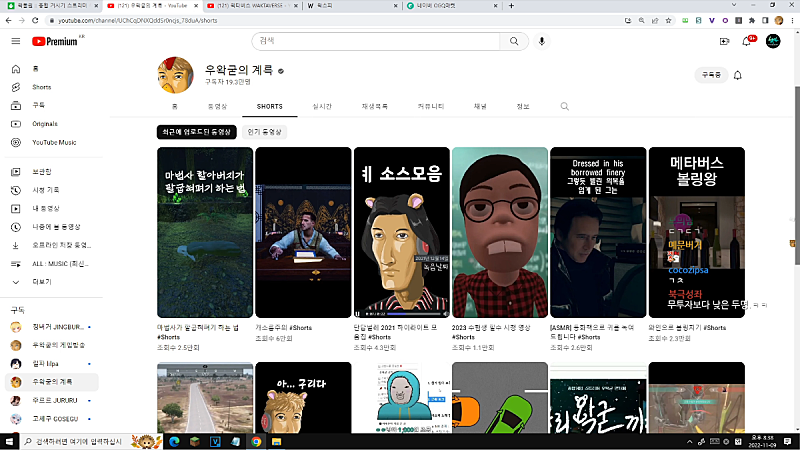The height and width of the screenshot is (450, 800).
Task: Open the top-bar notifications bell
Action: point(749,41)
